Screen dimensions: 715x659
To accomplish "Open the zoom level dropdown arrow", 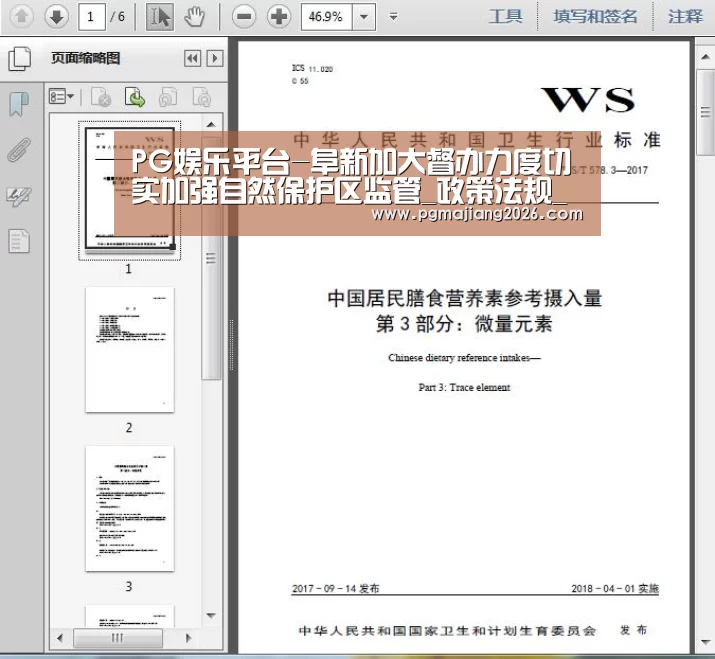I will pos(364,17).
